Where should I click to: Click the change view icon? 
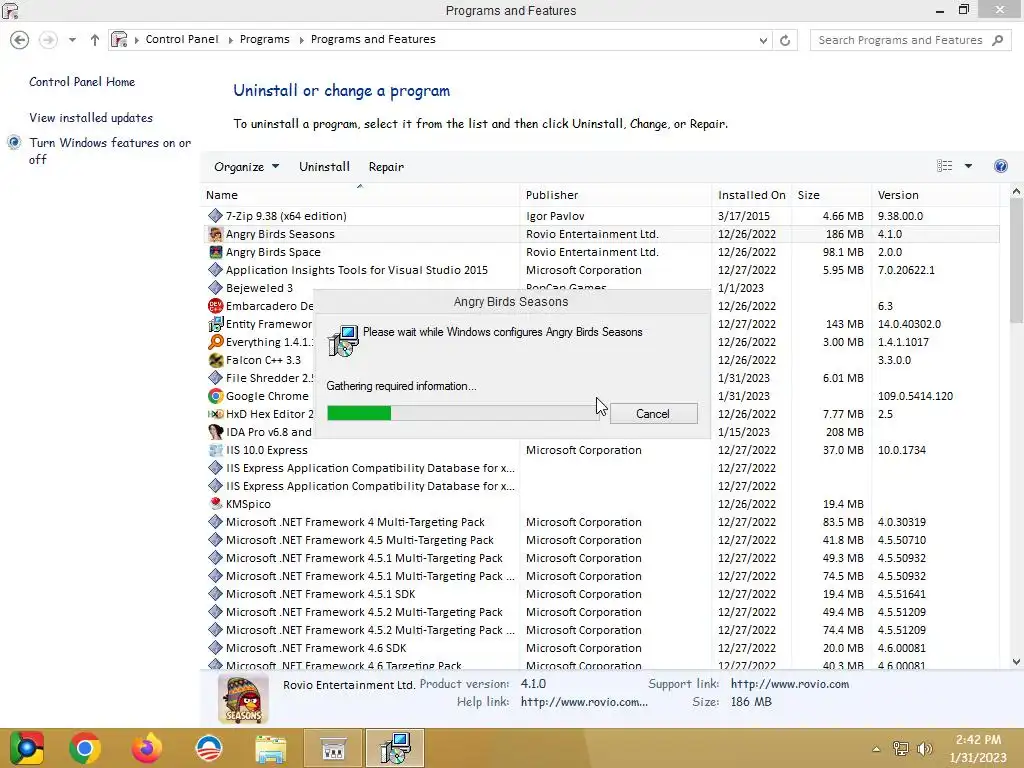click(x=944, y=166)
